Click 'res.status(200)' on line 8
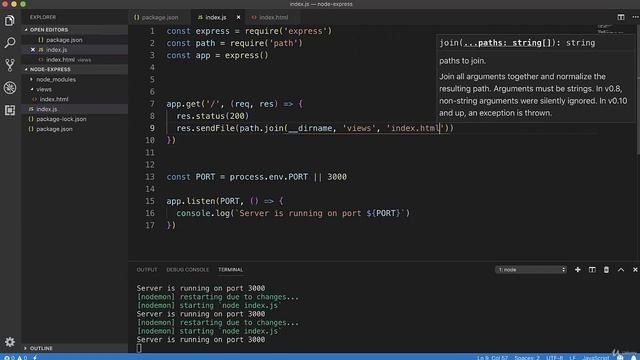 click(213, 116)
